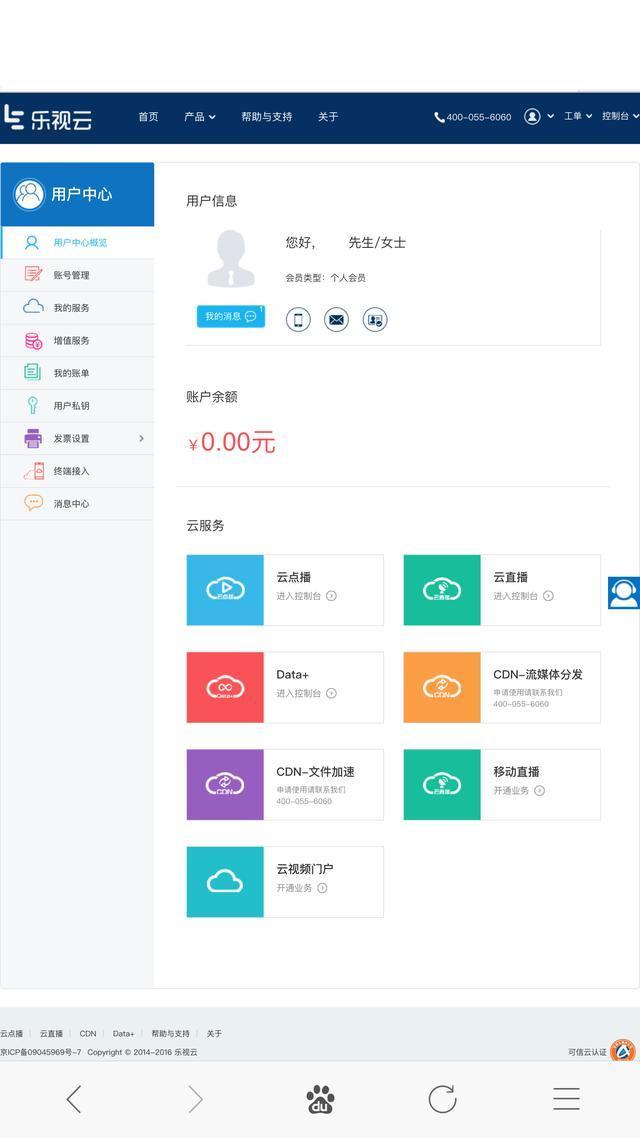
Task: Click the 云直播 green cloud tile
Action: (x=442, y=590)
